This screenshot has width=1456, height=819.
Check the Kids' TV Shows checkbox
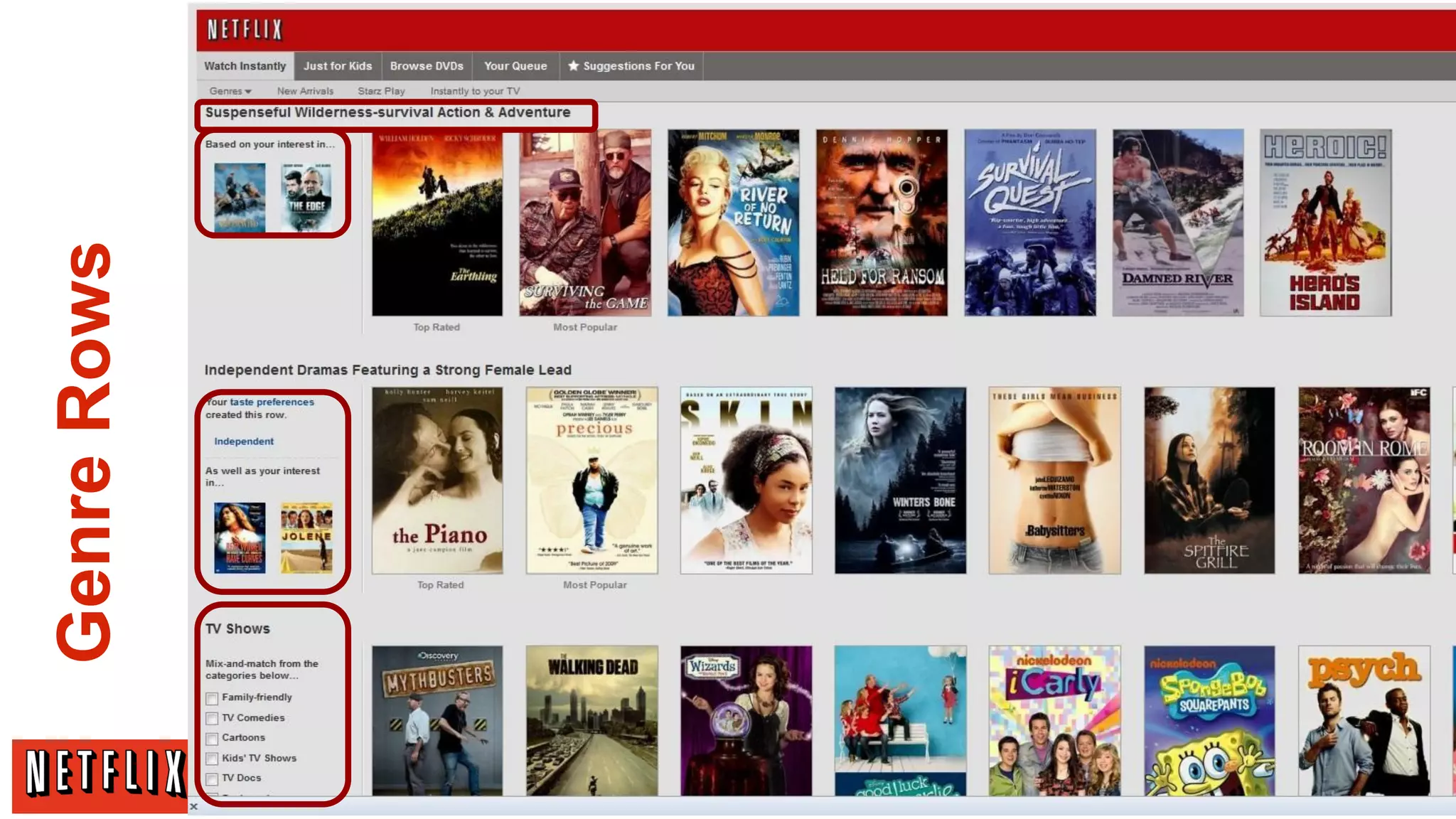point(212,759)
